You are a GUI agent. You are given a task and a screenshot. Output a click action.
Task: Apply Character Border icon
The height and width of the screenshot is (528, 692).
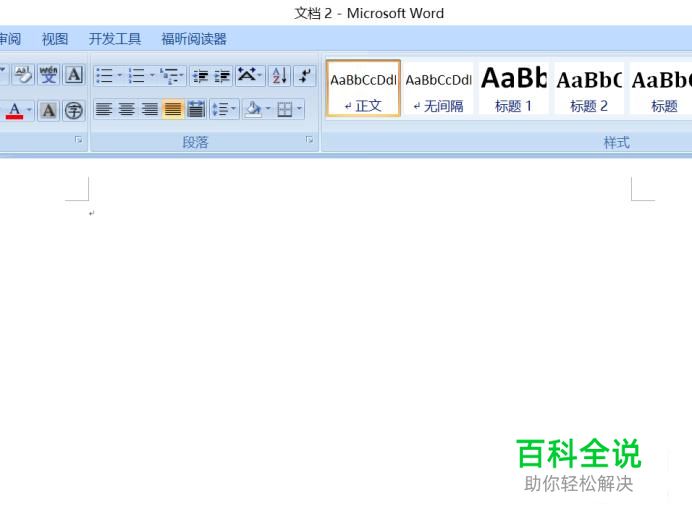[74, 75]
